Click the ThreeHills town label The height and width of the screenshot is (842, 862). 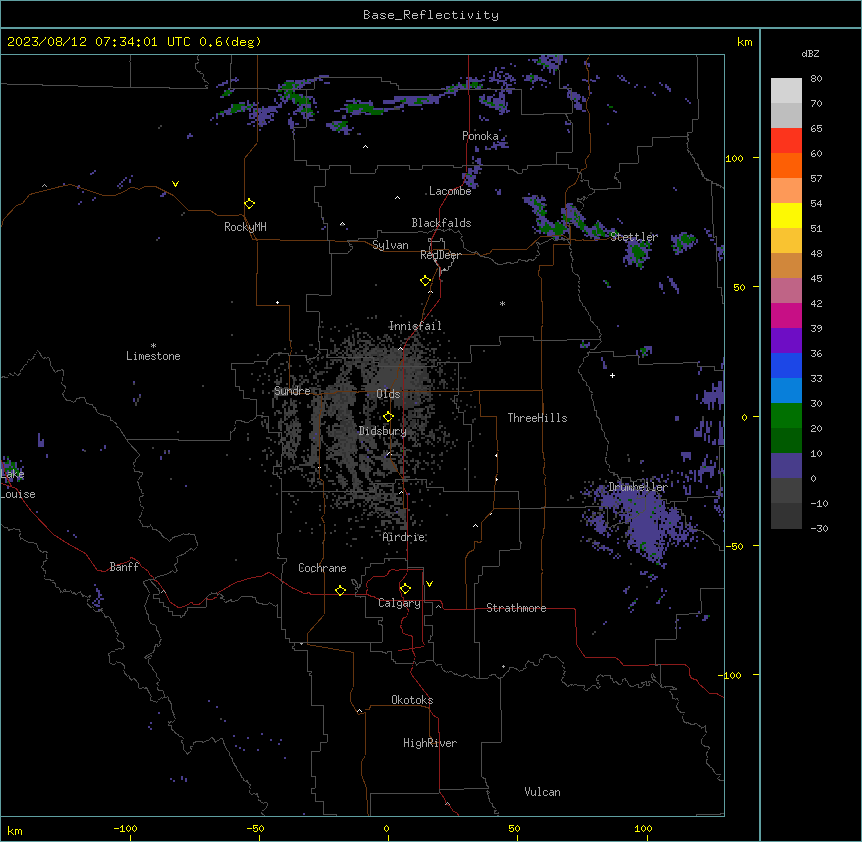pyautogui.click(x=537, y=418)
